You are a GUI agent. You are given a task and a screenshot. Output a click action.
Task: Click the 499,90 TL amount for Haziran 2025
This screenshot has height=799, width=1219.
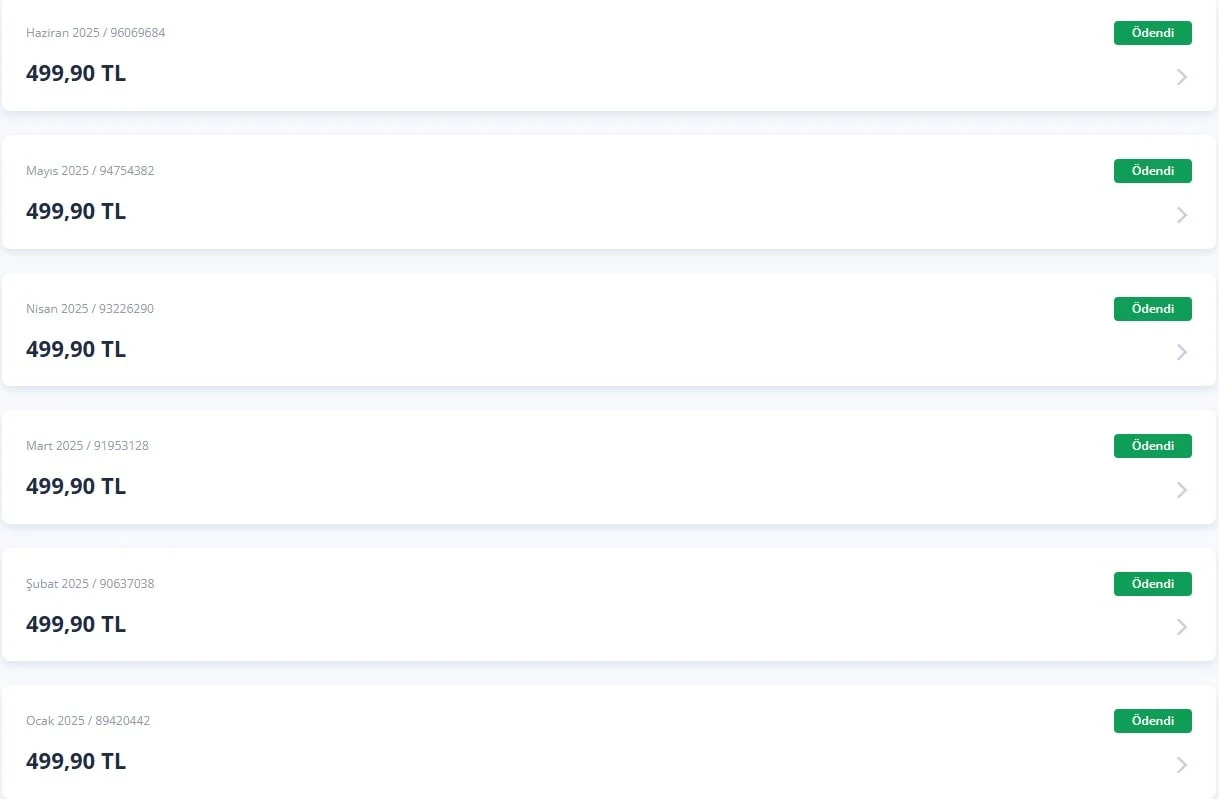coord(76,74)
